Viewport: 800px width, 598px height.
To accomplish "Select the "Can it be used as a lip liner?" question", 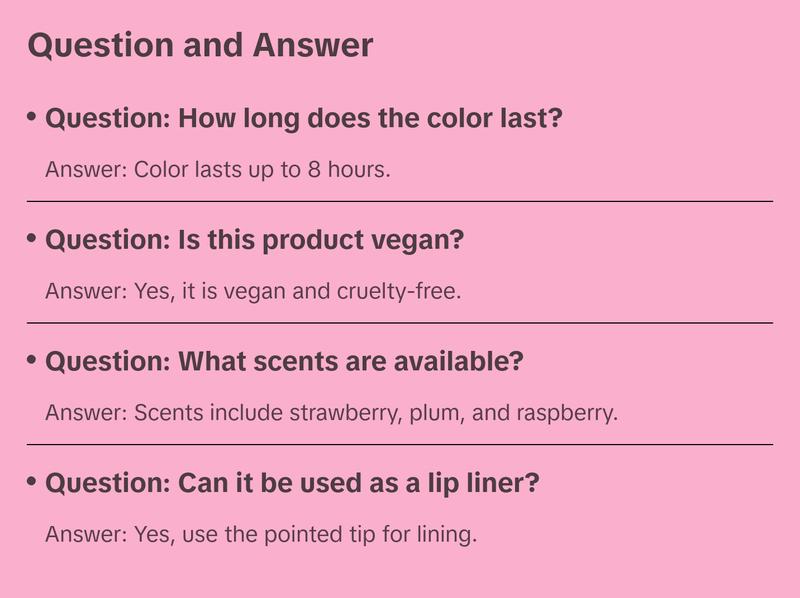I will [x=293, y=484].
